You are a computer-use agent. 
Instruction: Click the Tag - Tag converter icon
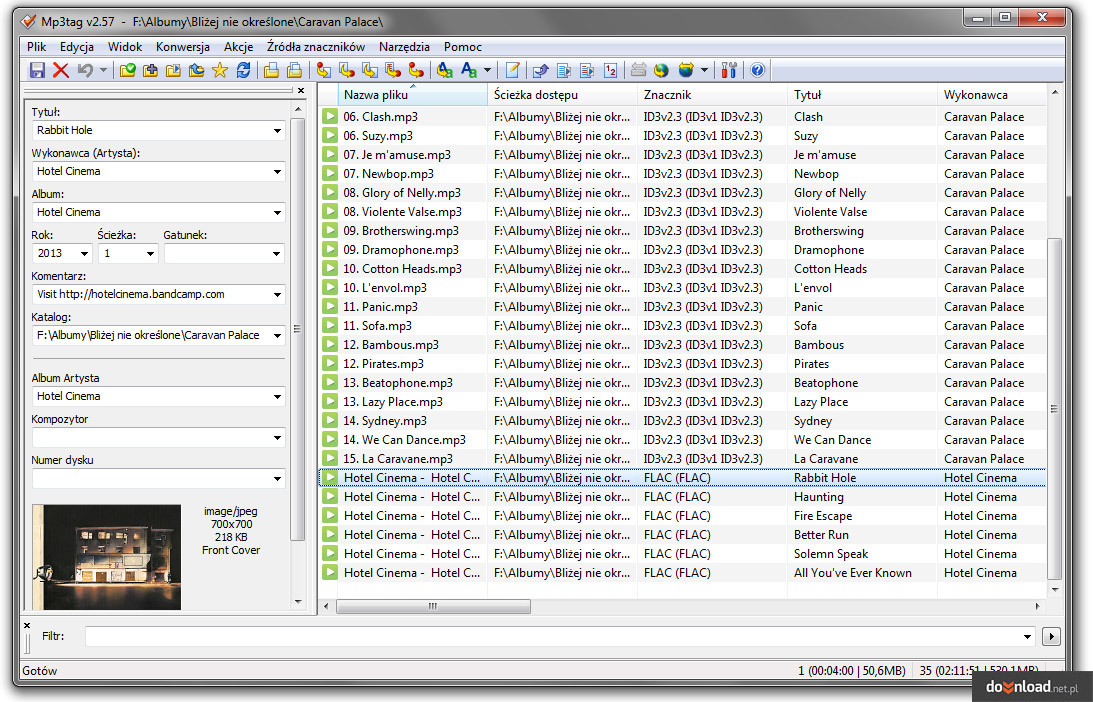coord(416,70)
